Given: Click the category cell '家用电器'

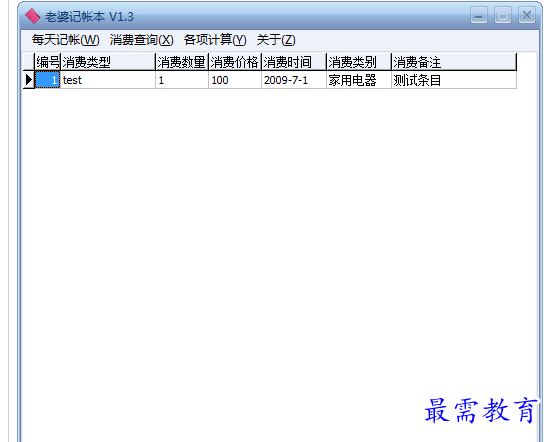Looking at the screenshot, I should click(359, 80).
